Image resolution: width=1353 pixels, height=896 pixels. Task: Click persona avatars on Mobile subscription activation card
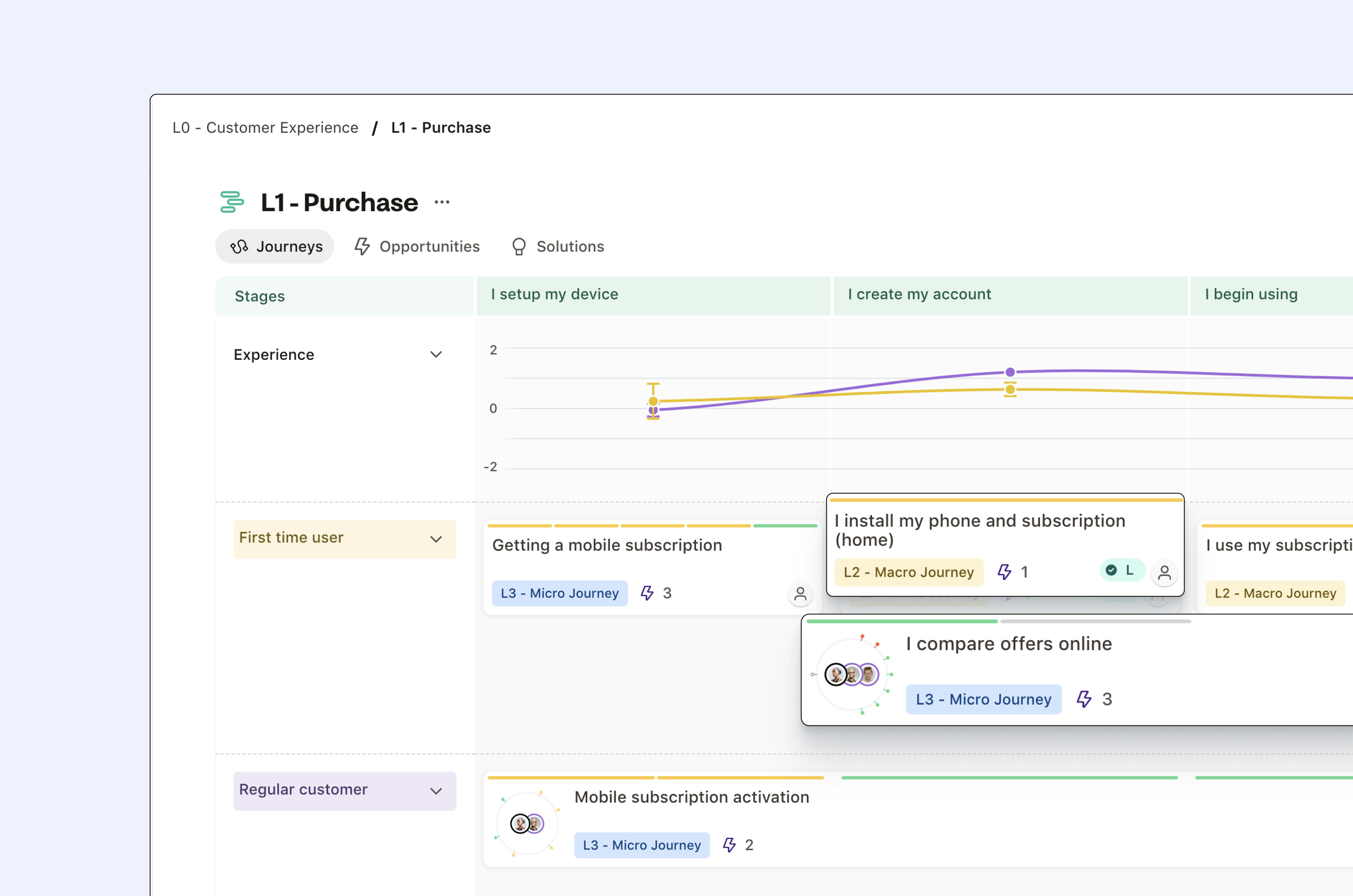pos(527,824)
